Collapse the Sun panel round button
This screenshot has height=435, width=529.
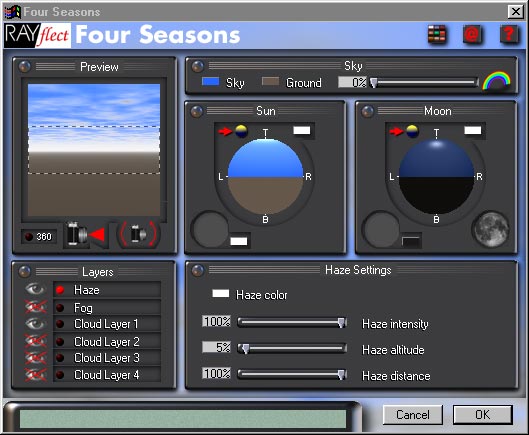point(197,111)
